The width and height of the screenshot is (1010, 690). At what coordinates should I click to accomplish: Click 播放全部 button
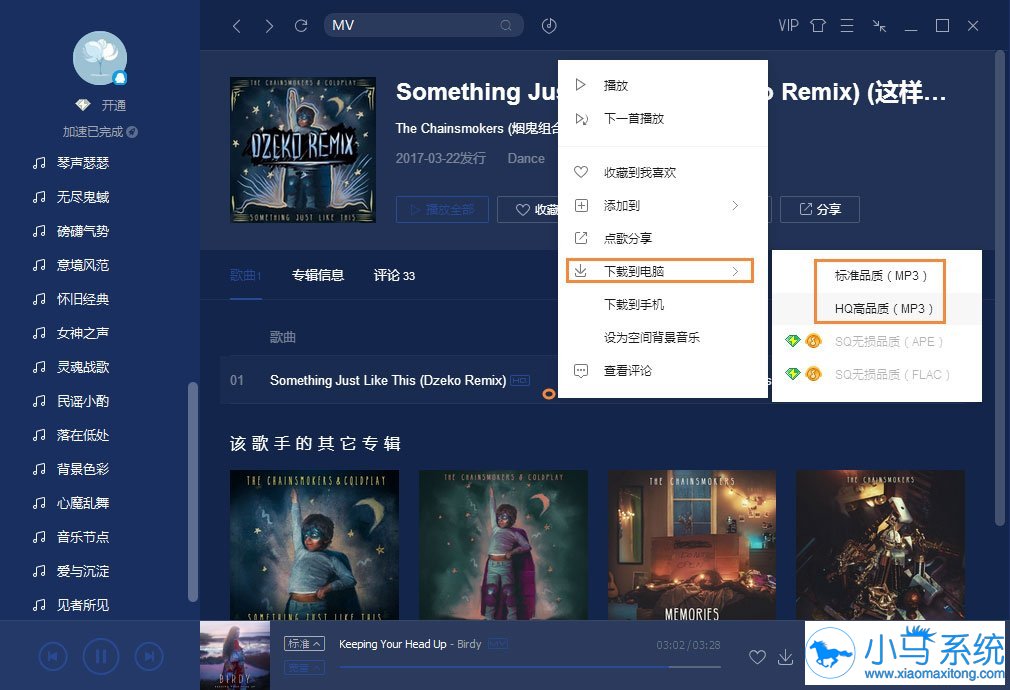[x=442, y=209]
